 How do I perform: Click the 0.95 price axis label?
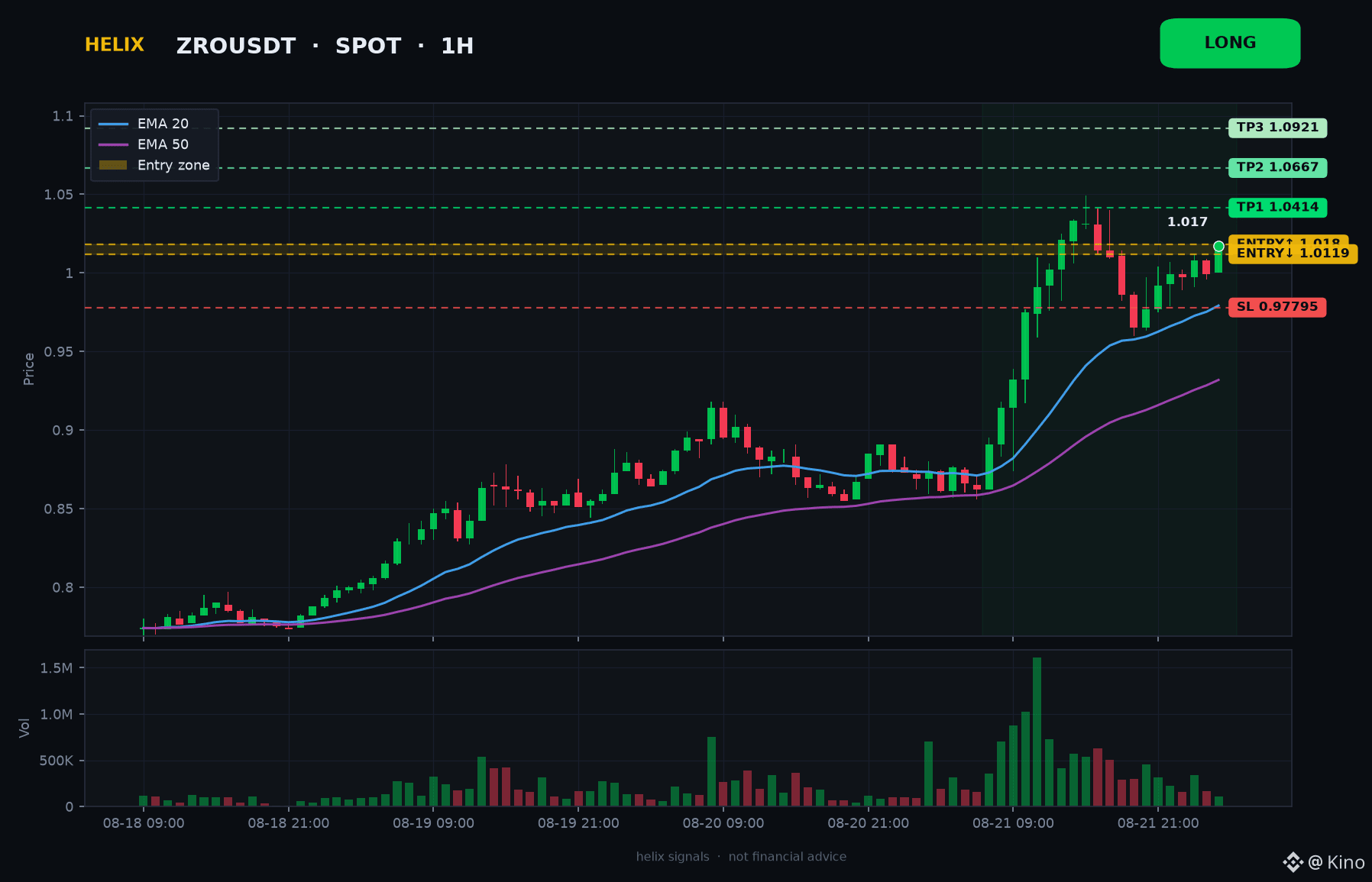(59, 352)
